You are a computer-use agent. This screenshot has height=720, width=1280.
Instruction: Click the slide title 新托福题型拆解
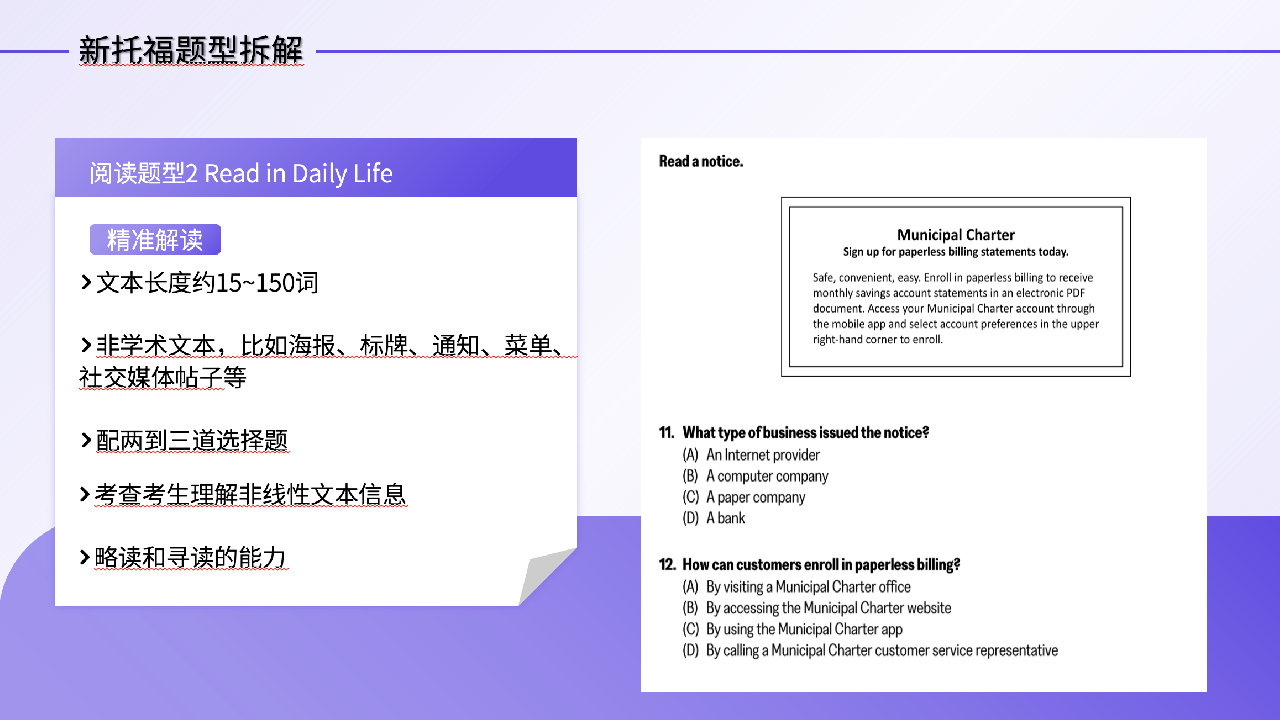190,50
